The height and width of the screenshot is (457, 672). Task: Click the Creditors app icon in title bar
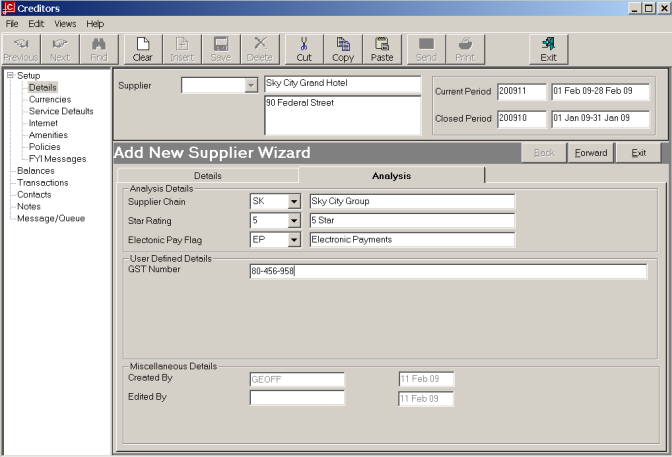(x=9, y=8)
